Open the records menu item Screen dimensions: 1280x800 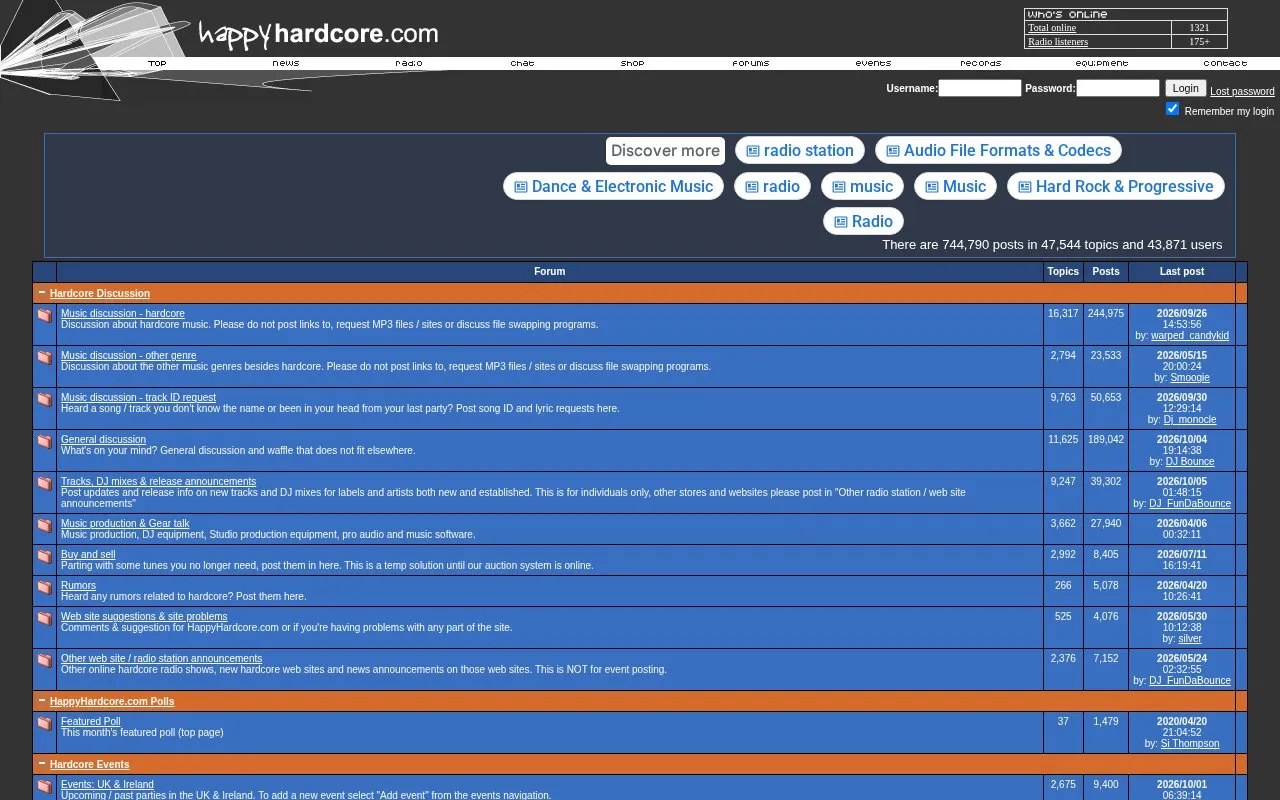981,63
